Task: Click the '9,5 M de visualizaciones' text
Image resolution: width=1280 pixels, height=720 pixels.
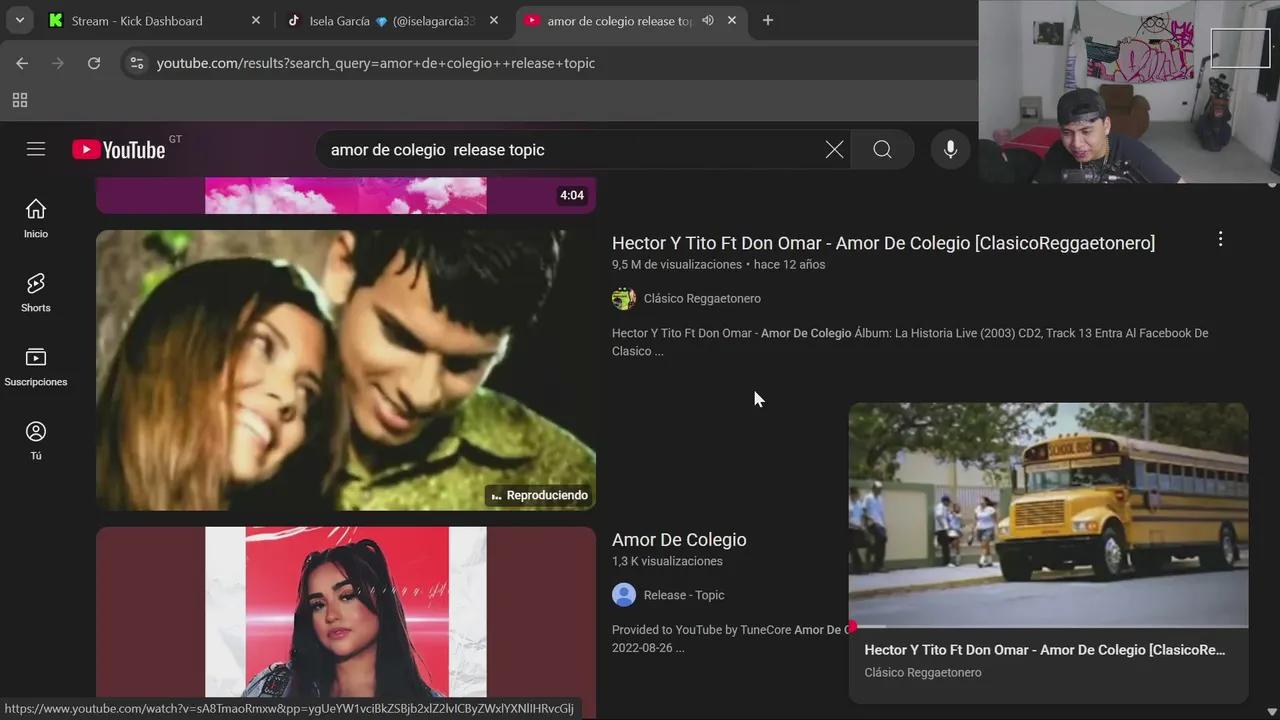Action: (677, 265)
